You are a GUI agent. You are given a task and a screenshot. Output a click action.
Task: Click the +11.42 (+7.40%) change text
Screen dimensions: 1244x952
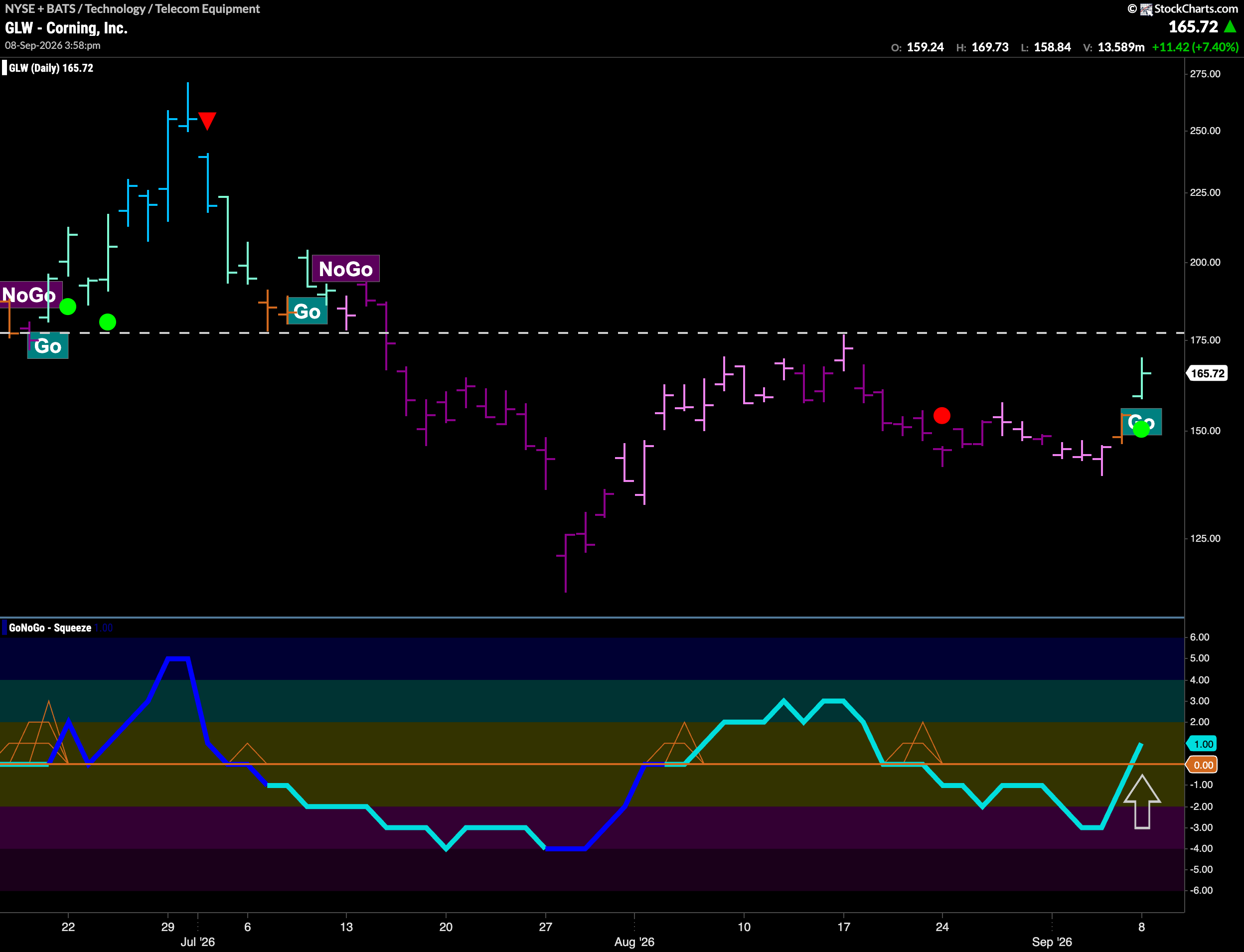coord(1195,47)
